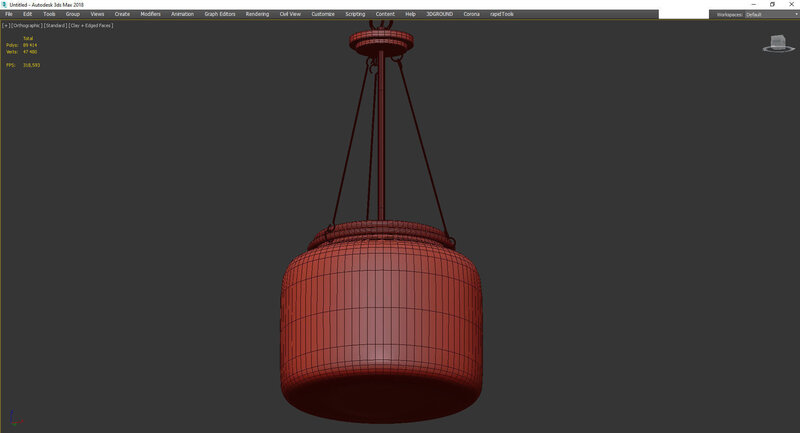Open the Edit menu
The image size is (800, 433).
(27, 15)
